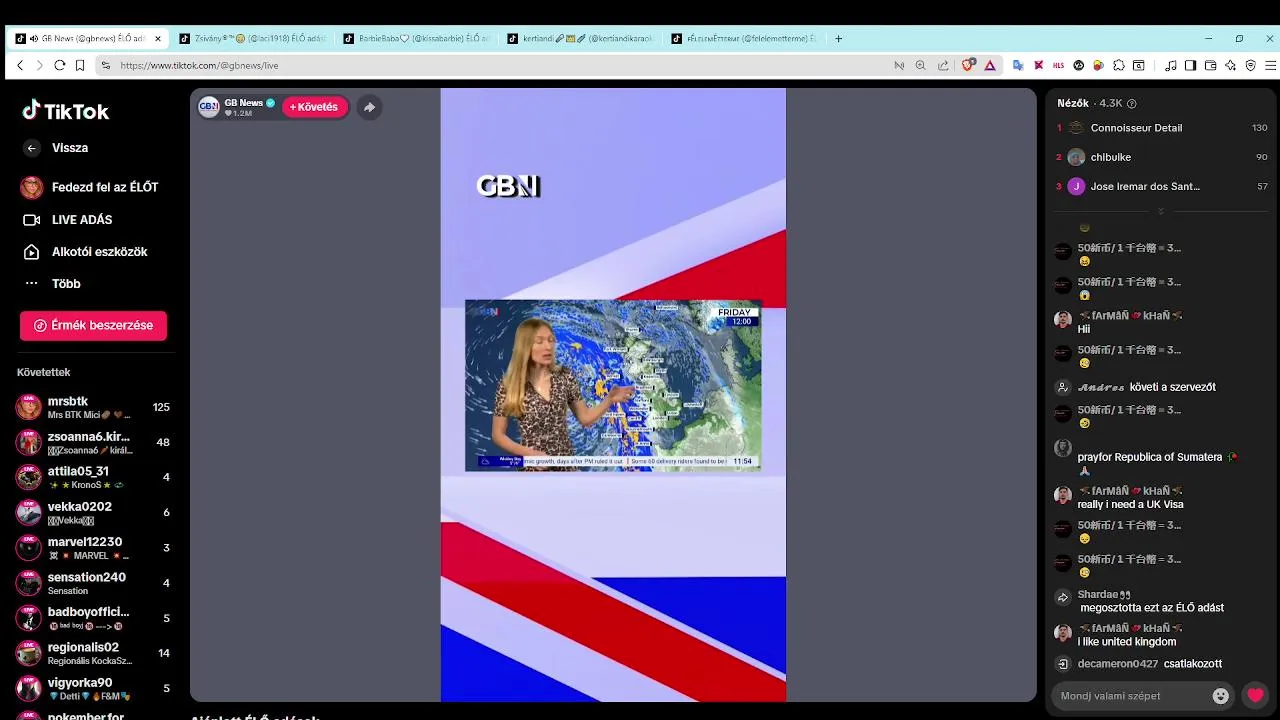Image resolution: width=1280 pixels, height=720 pixels.
Task: Open a new browser tab
Action: (x=838, y=39)
